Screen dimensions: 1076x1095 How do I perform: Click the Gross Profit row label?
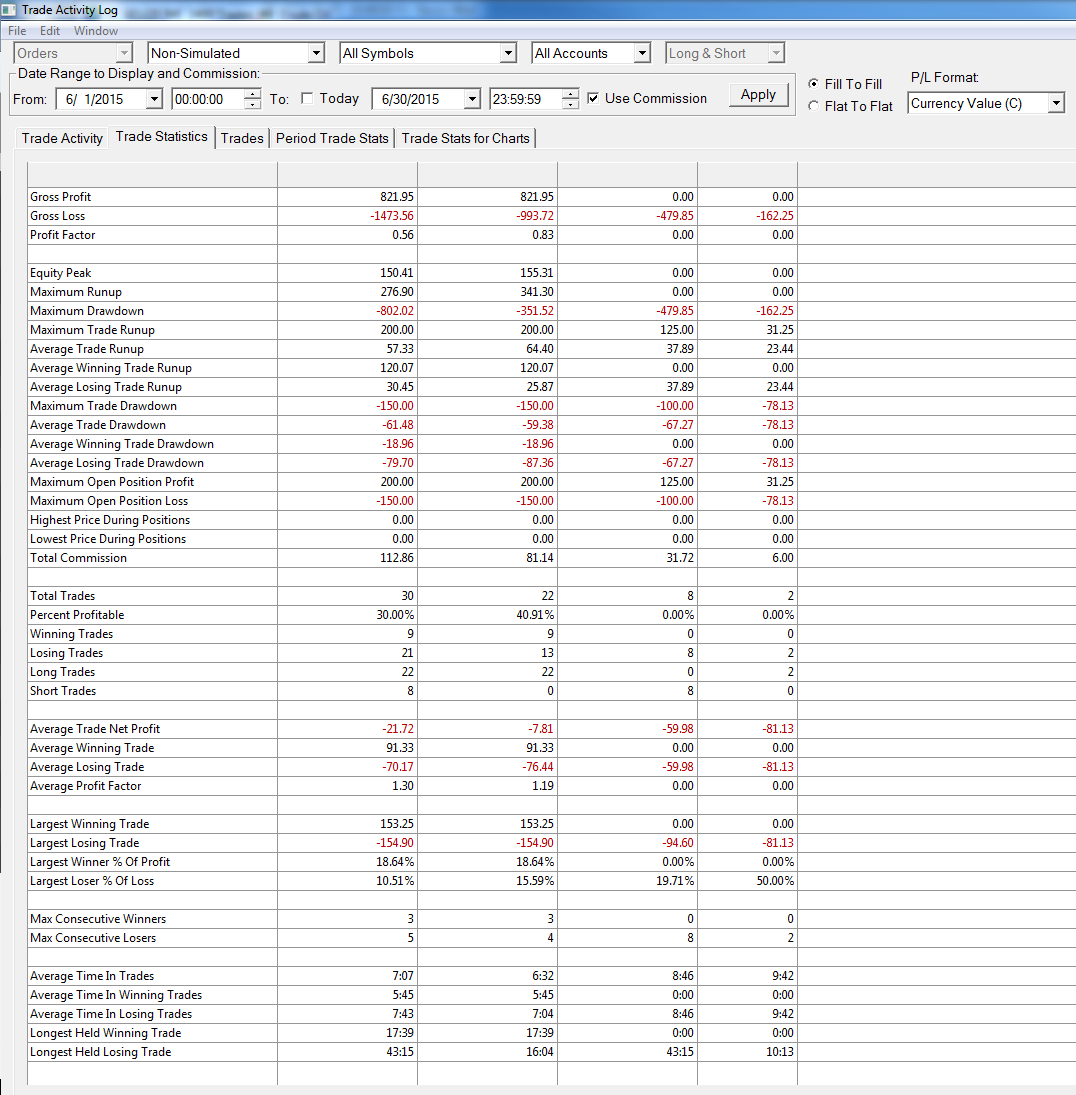click(60, 197)
